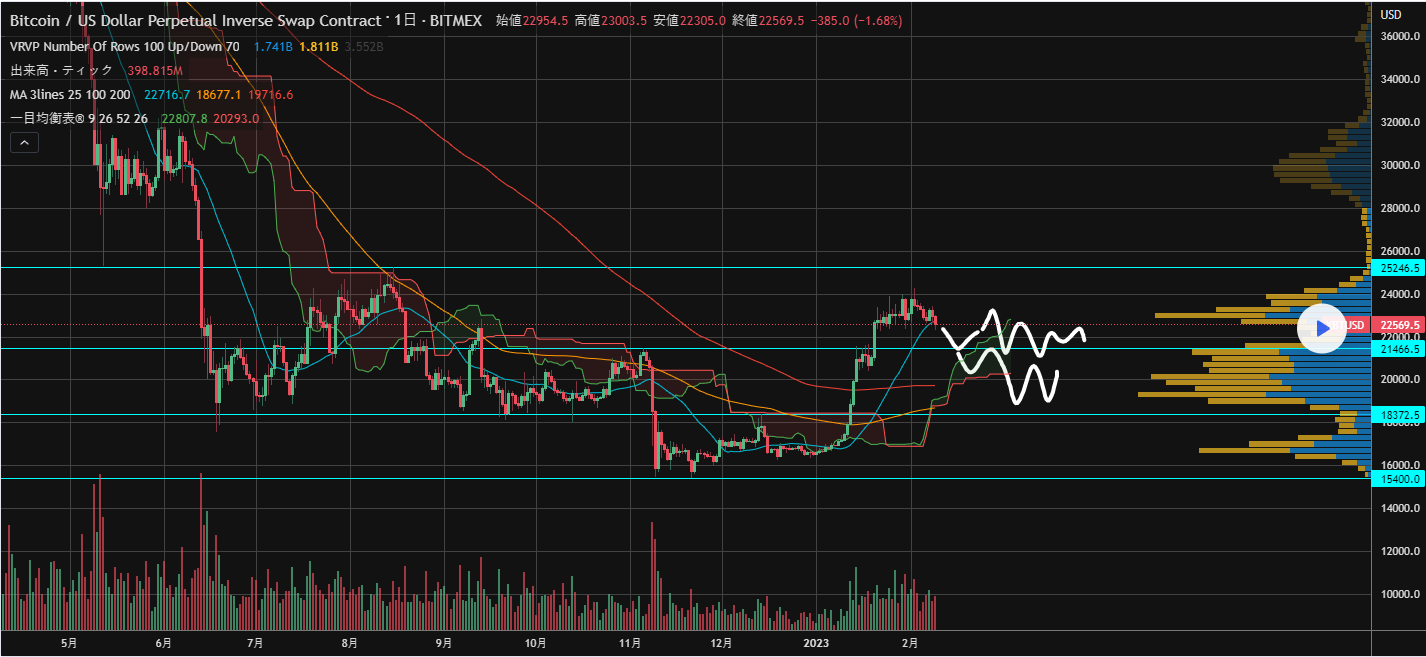This screenshot has height=657, width=1426.
Task: Click the Bitcoin / US Dollar symbol title
Action: 196,21
